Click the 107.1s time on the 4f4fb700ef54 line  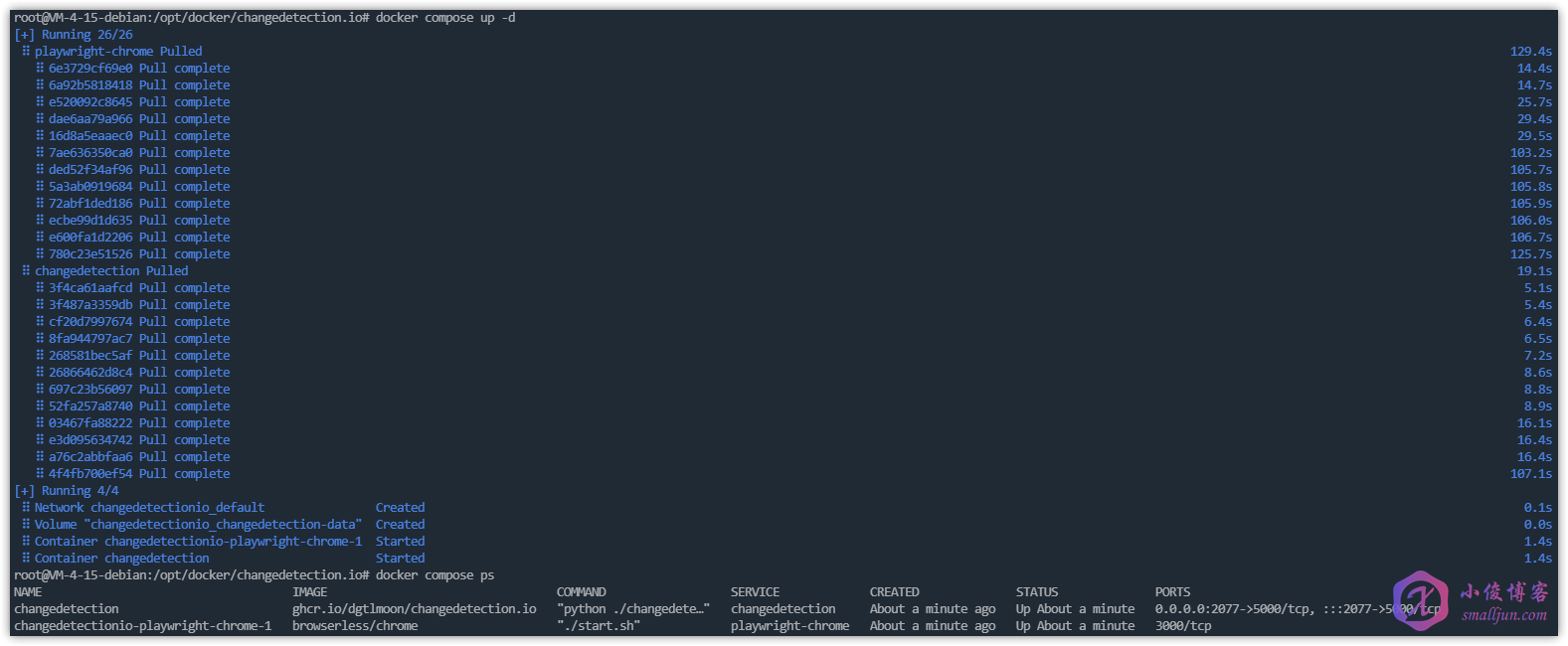(1531, 474)
